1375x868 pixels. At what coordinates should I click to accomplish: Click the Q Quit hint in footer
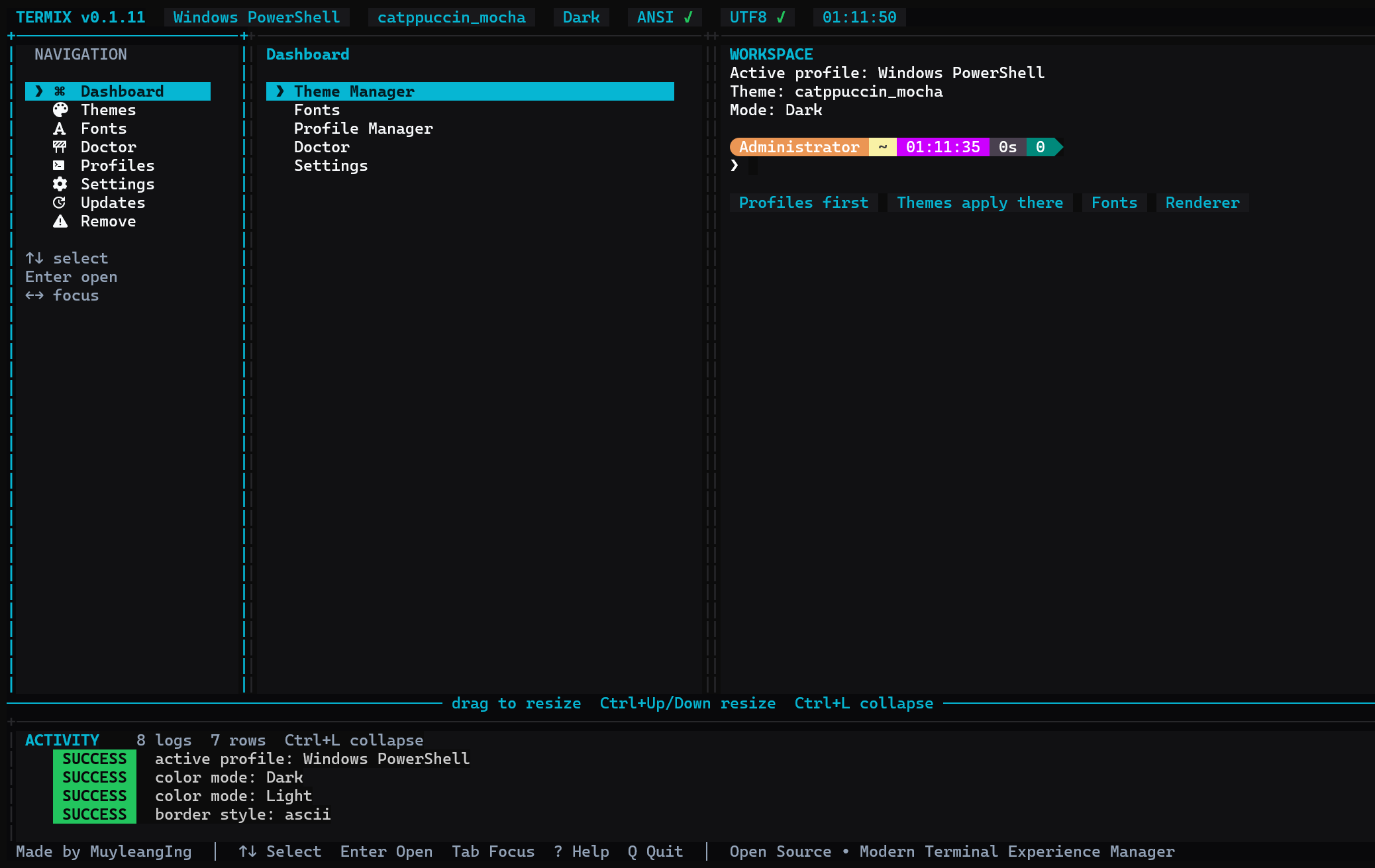click(x=655, y=851)
